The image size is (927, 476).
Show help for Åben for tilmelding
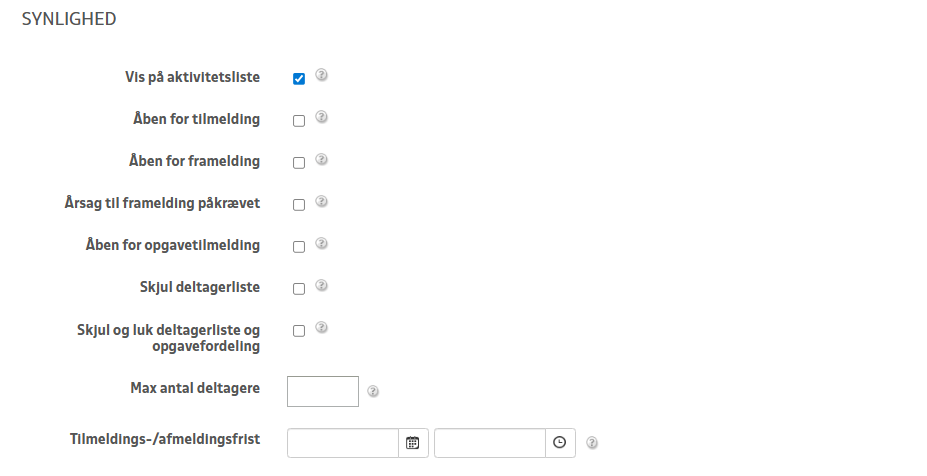321,116
